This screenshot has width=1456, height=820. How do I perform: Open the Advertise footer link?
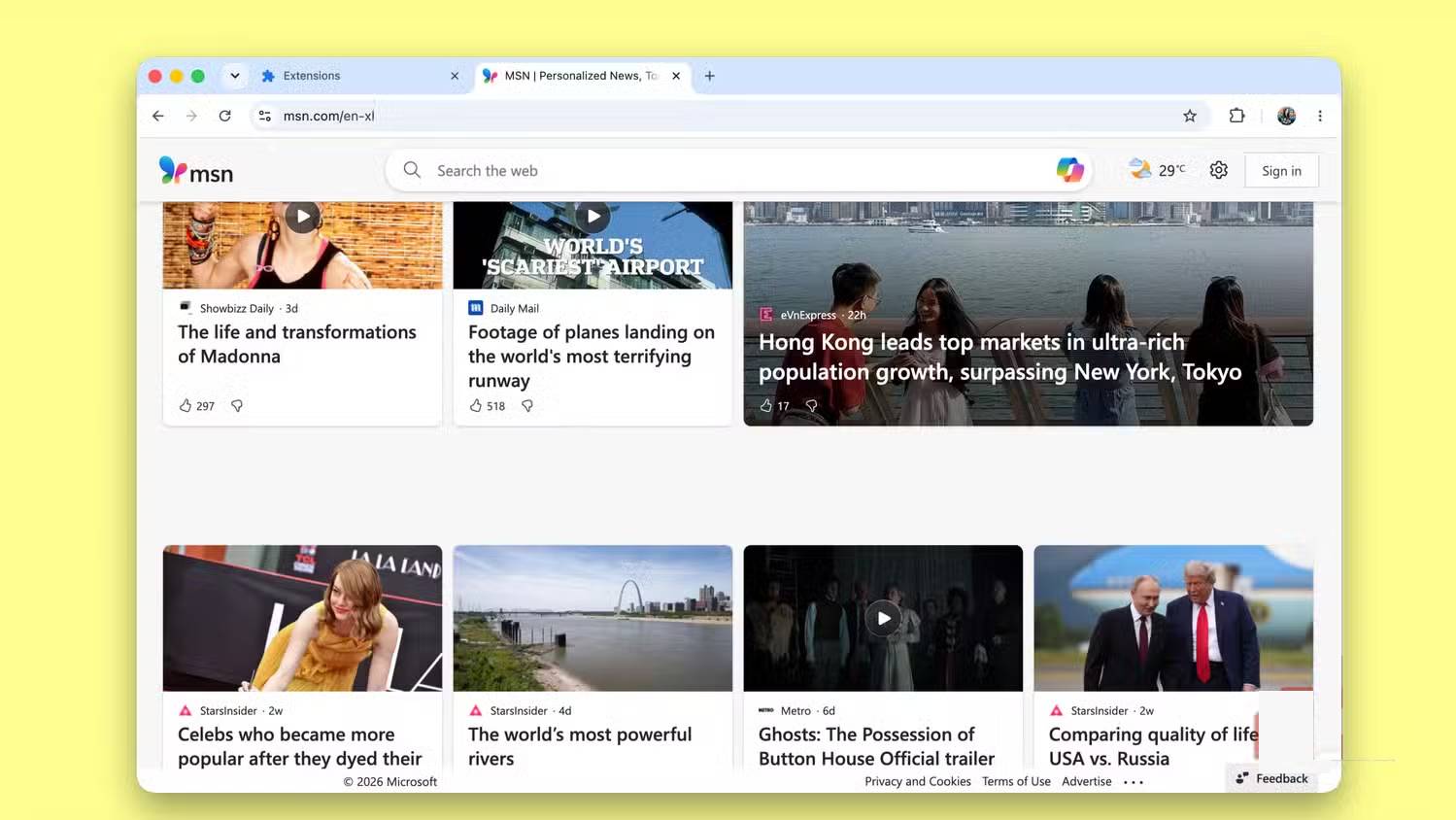[x=1087, y=781]
